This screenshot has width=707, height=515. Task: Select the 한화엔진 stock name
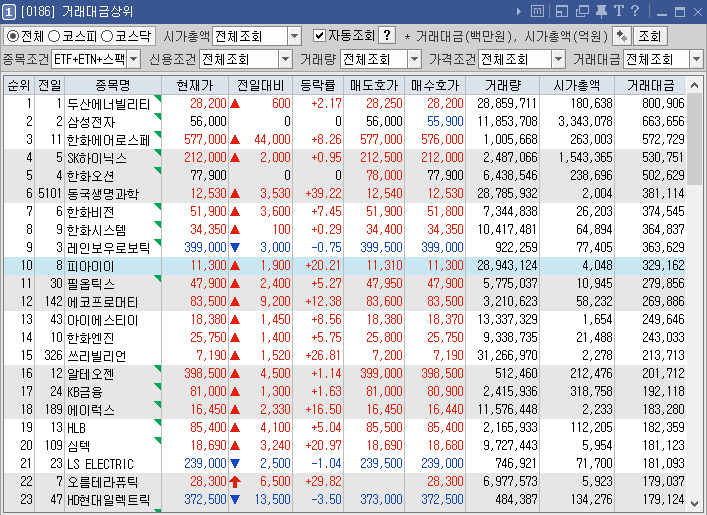click(90, 338)
